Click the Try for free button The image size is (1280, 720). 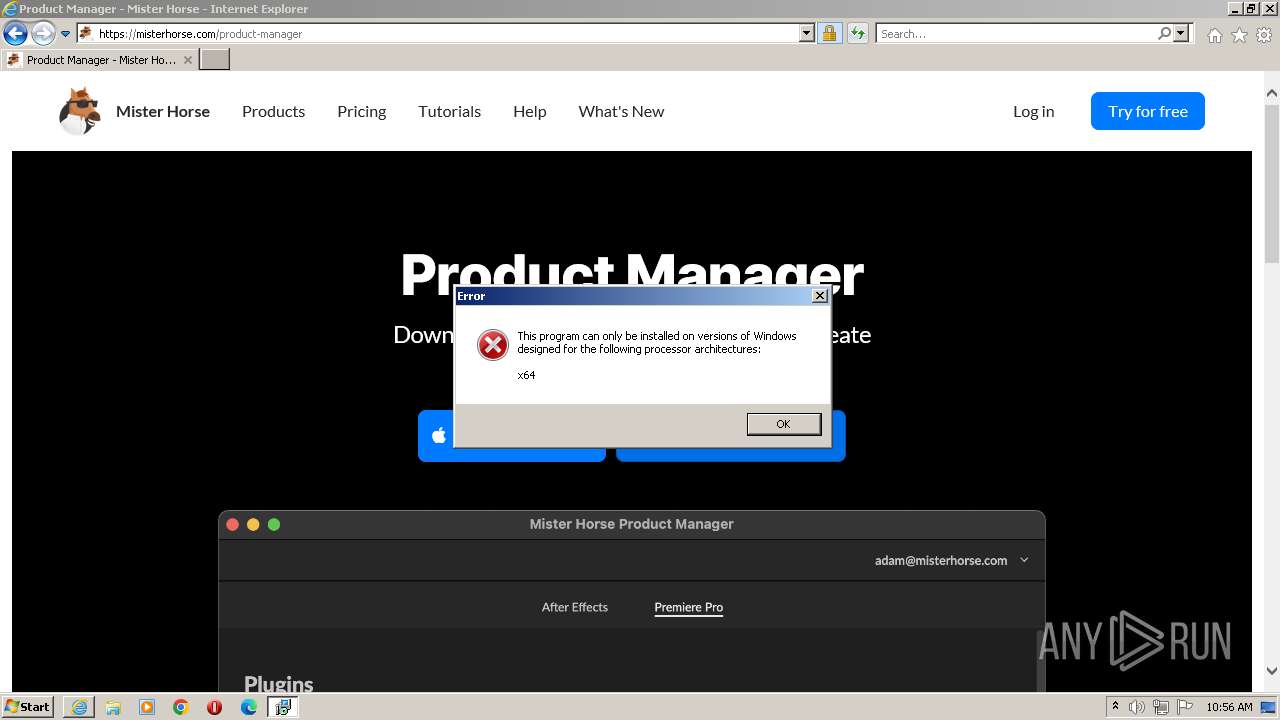point(1147,111)
